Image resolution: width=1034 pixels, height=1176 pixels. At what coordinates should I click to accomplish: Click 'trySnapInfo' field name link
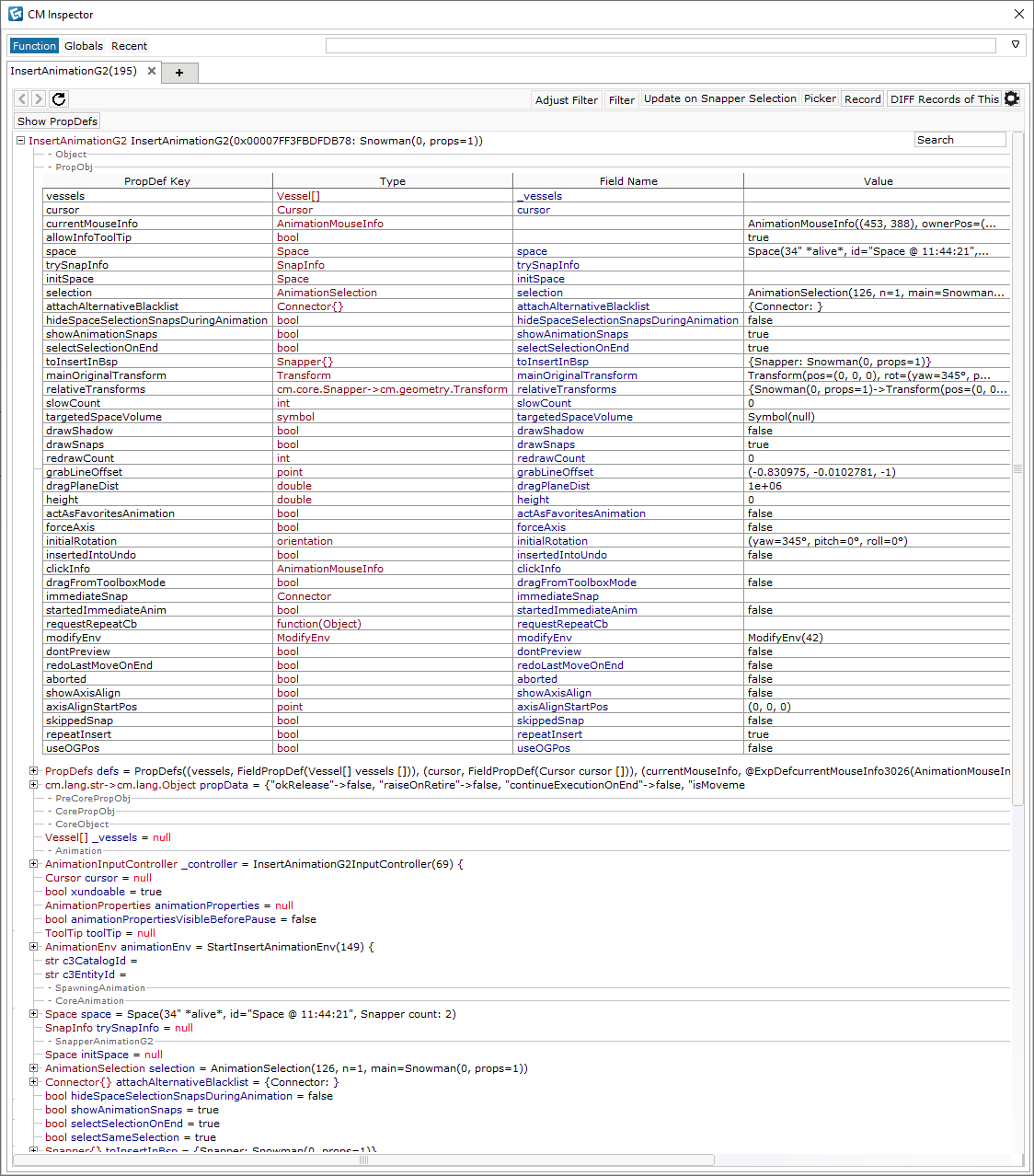(547, 265)
